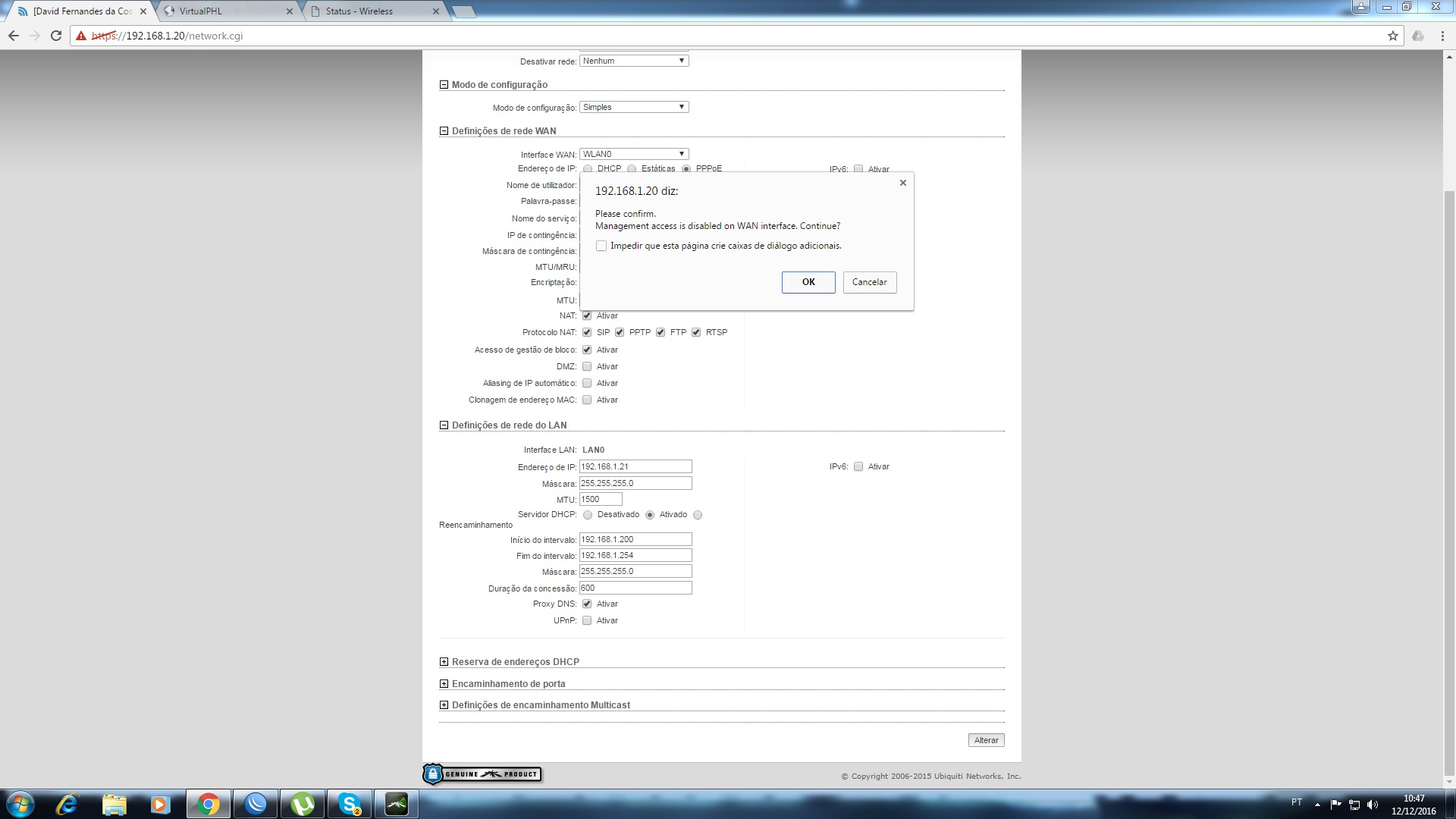Enable the UPnP Ativar checkbox
The width and height of the screenshot is (1456, 819).
(x=587, y=620)
